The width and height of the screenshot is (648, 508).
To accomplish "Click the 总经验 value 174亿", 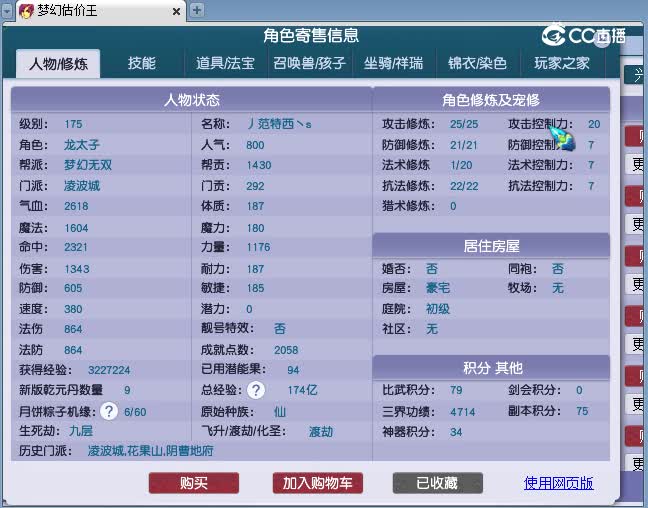I will (302, 390).
